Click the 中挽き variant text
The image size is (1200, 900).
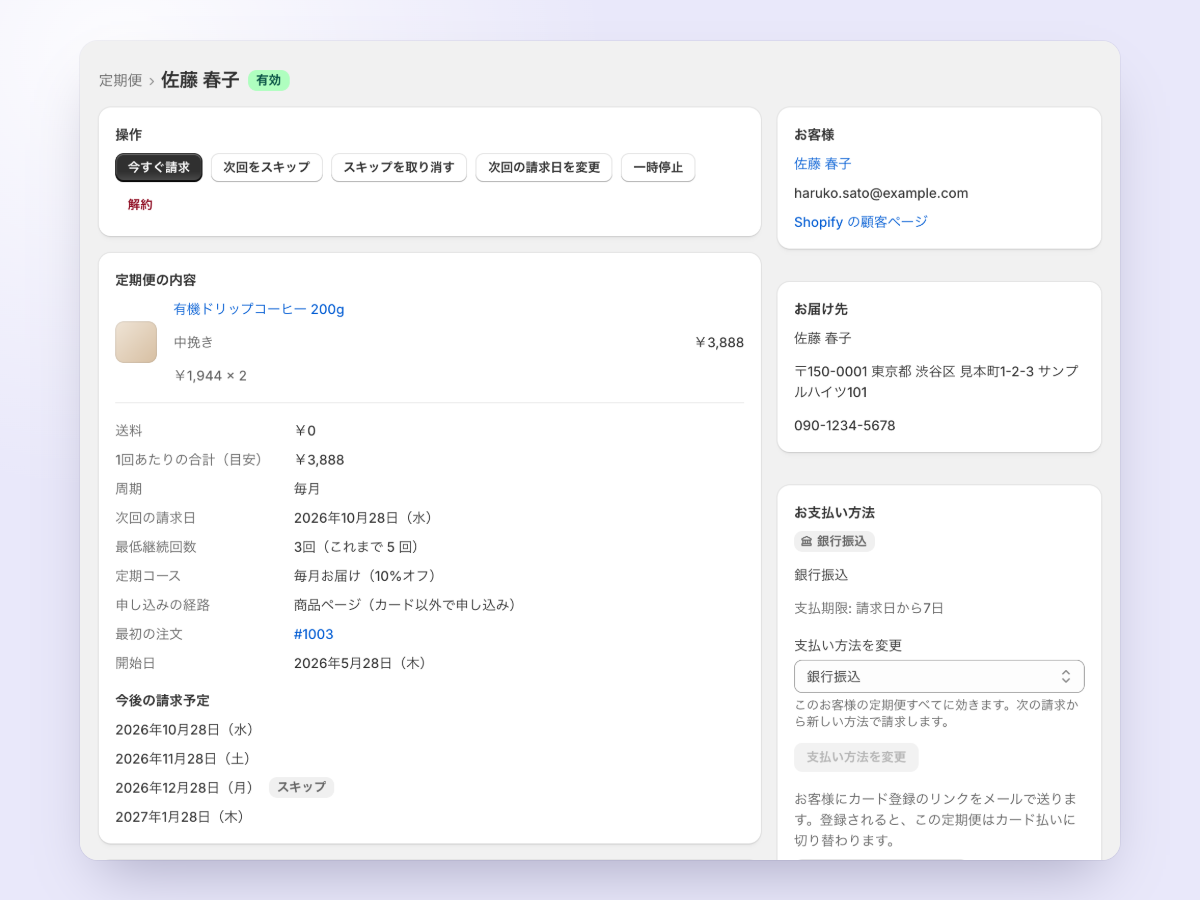click(x=194, y=342)
